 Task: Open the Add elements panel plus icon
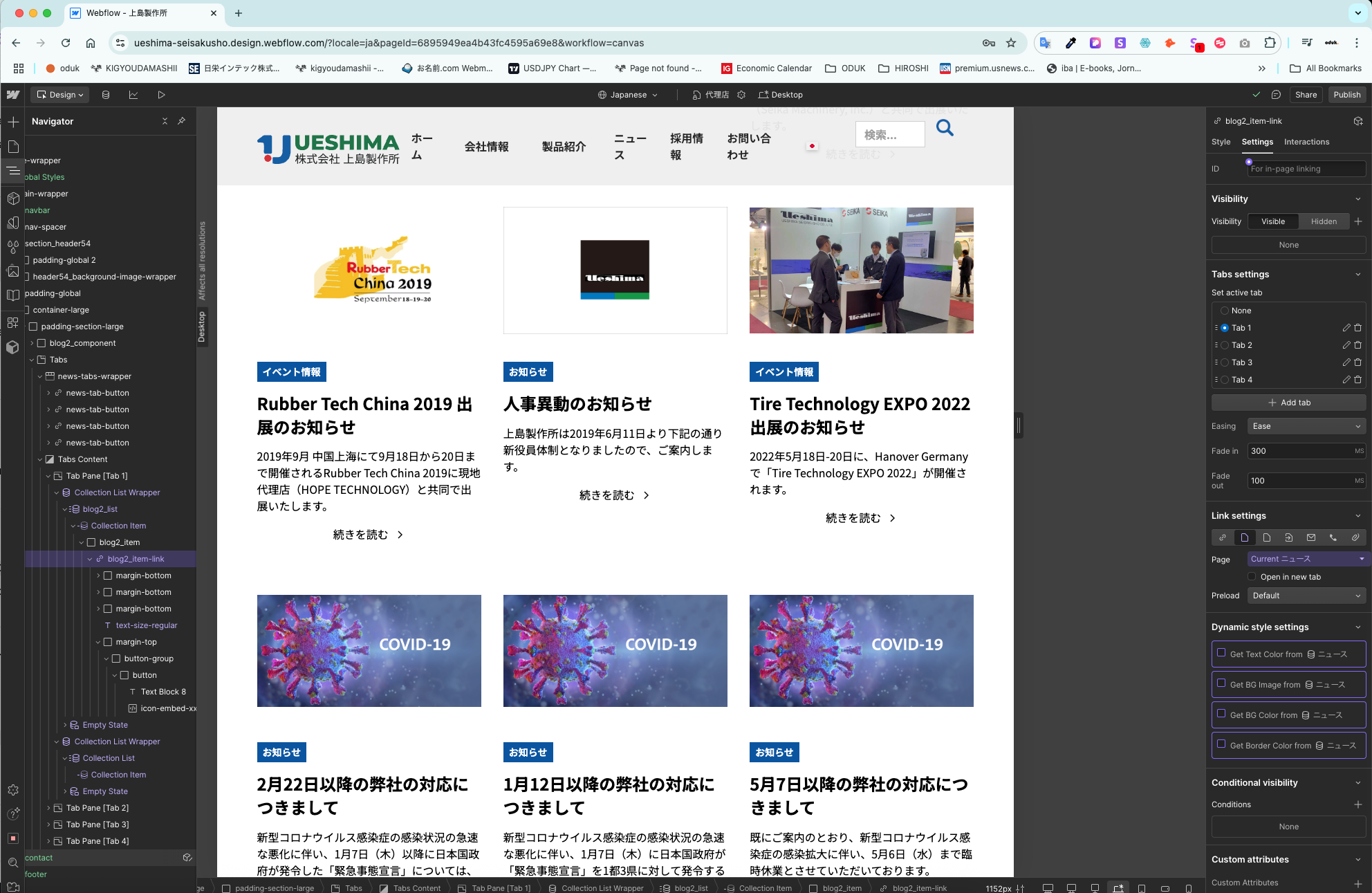point(13,122)
